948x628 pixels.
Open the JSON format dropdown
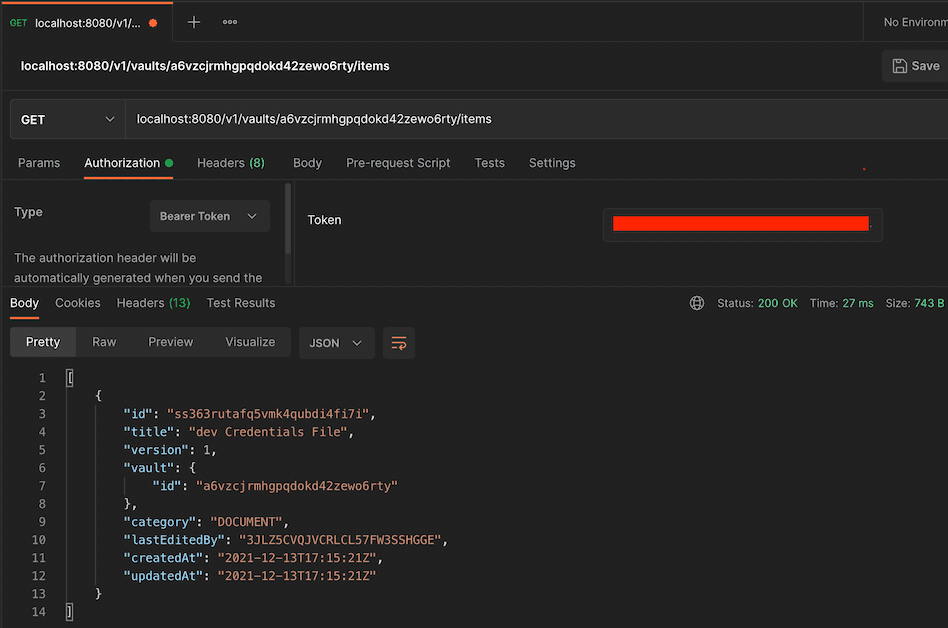tap(336, 343)
